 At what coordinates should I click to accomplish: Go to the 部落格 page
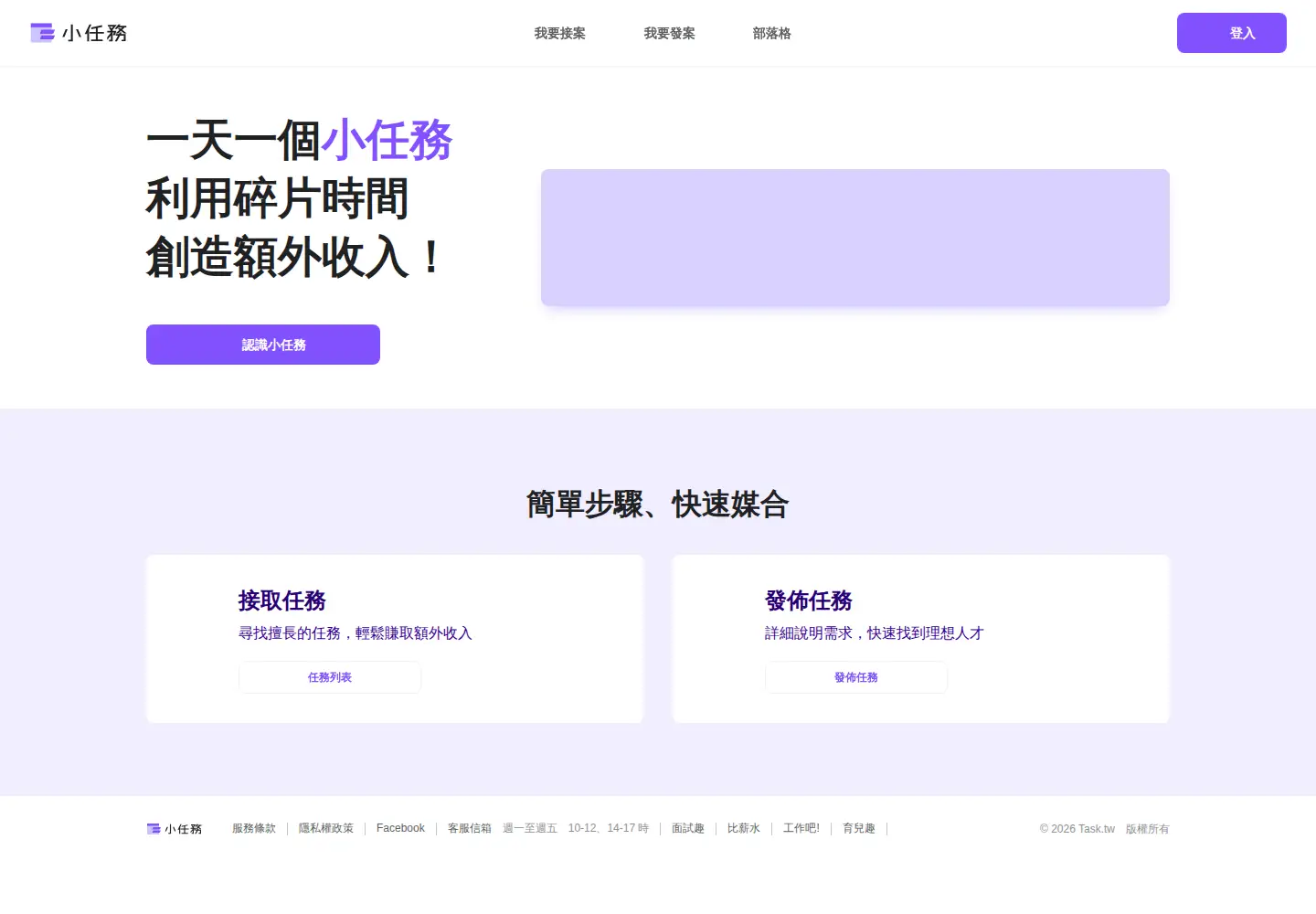pos(771,33)
